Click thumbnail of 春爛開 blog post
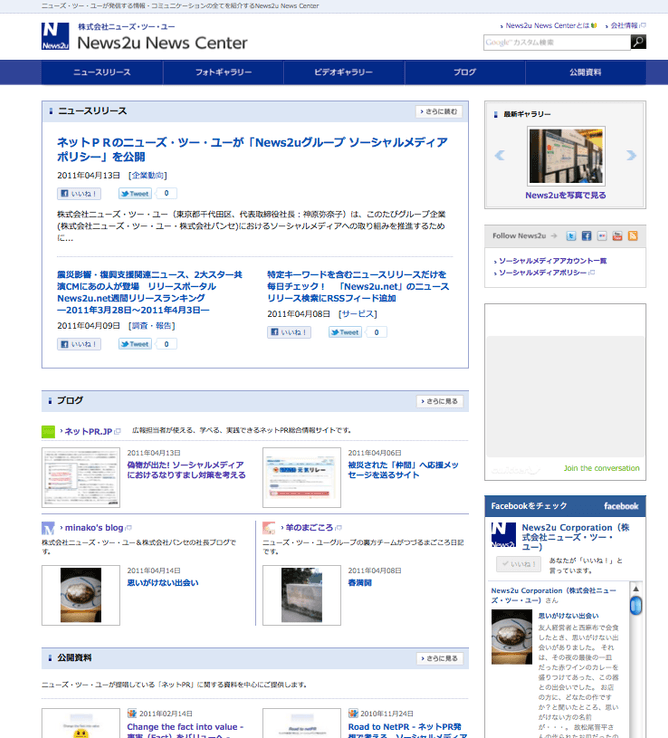Viewport: 668px width, 738px height. point(302,595)
